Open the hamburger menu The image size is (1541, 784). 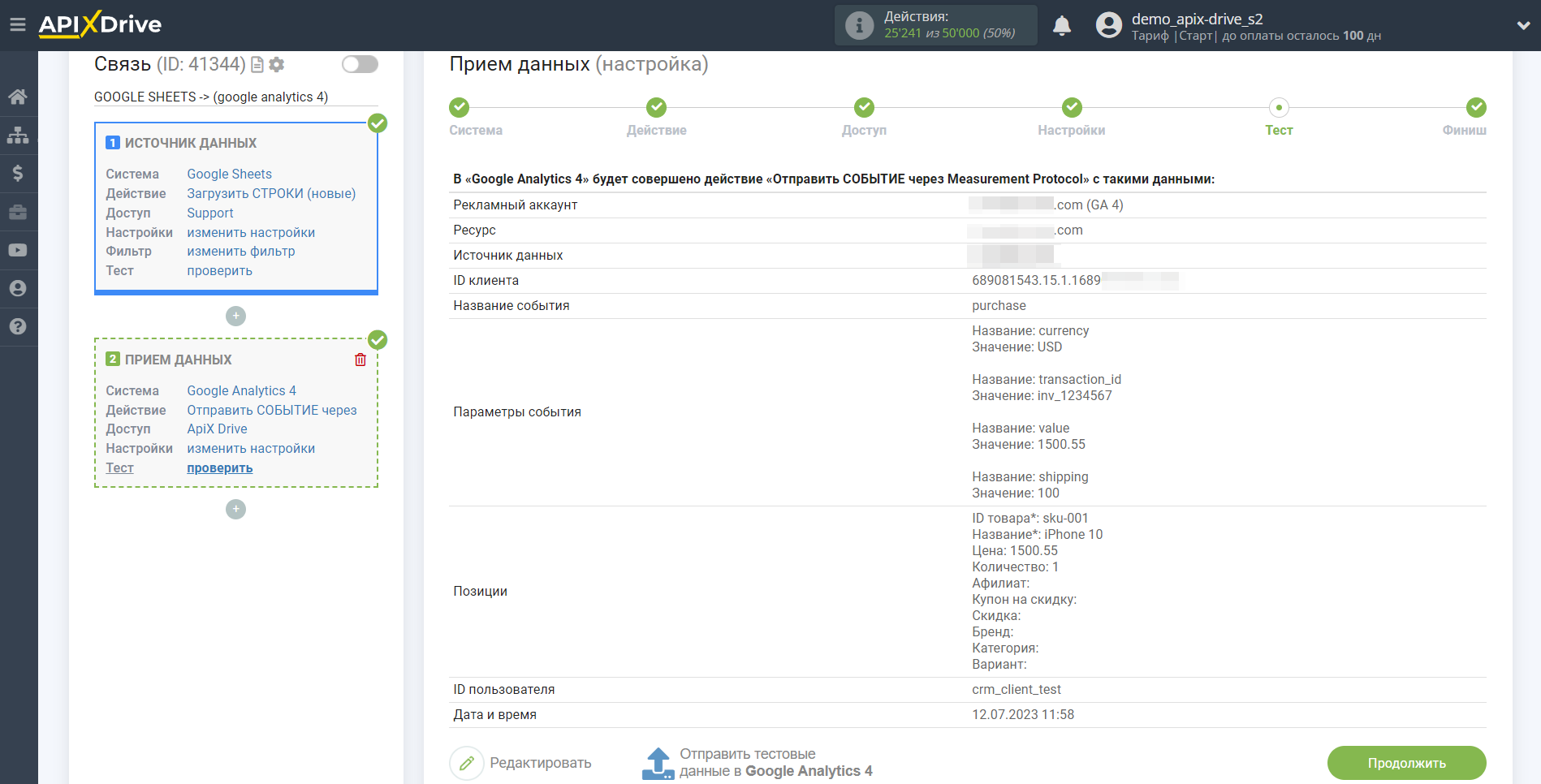point(18,24)
